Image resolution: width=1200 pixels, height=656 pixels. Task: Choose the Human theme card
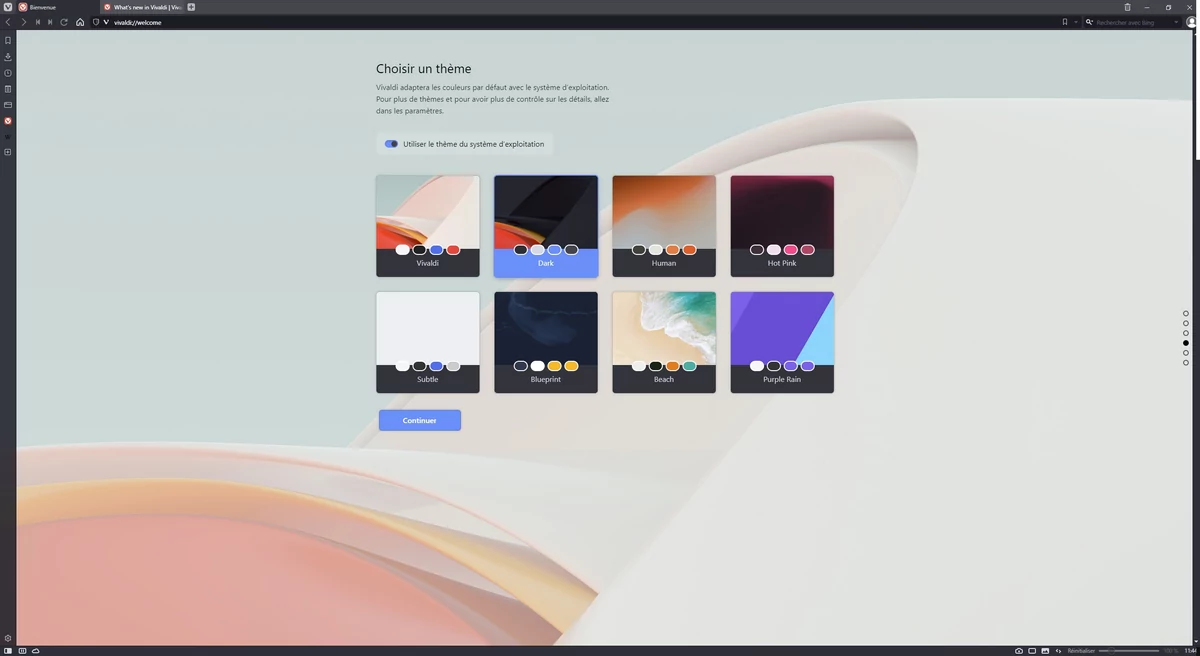[x=664, y=226]
